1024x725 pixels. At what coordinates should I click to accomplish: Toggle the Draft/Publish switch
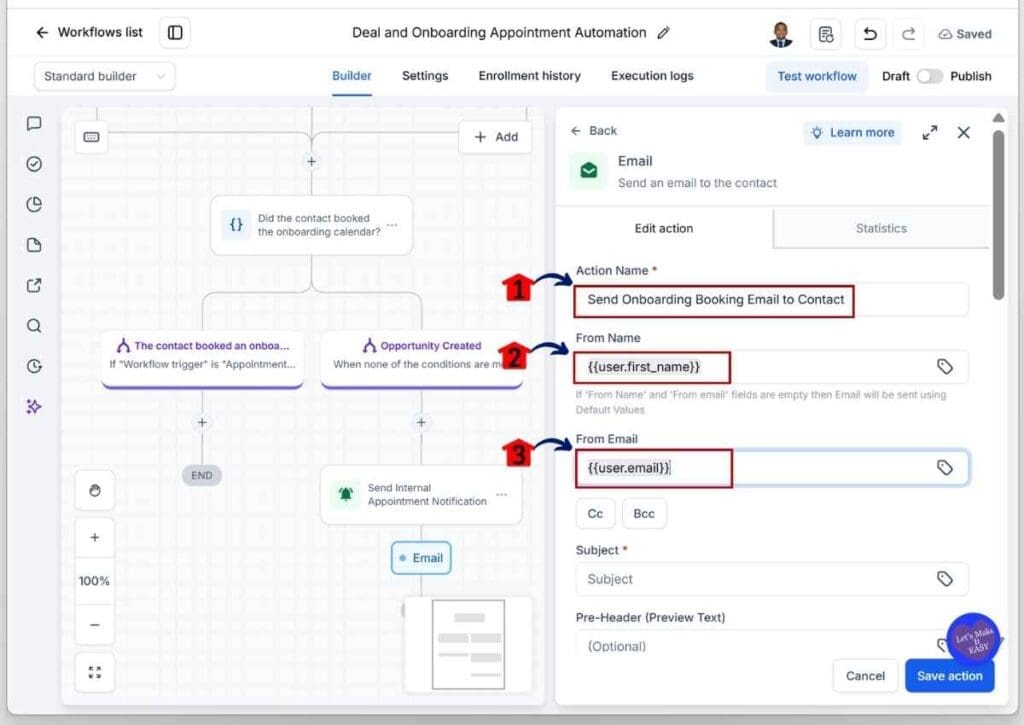tap(929, 76)
